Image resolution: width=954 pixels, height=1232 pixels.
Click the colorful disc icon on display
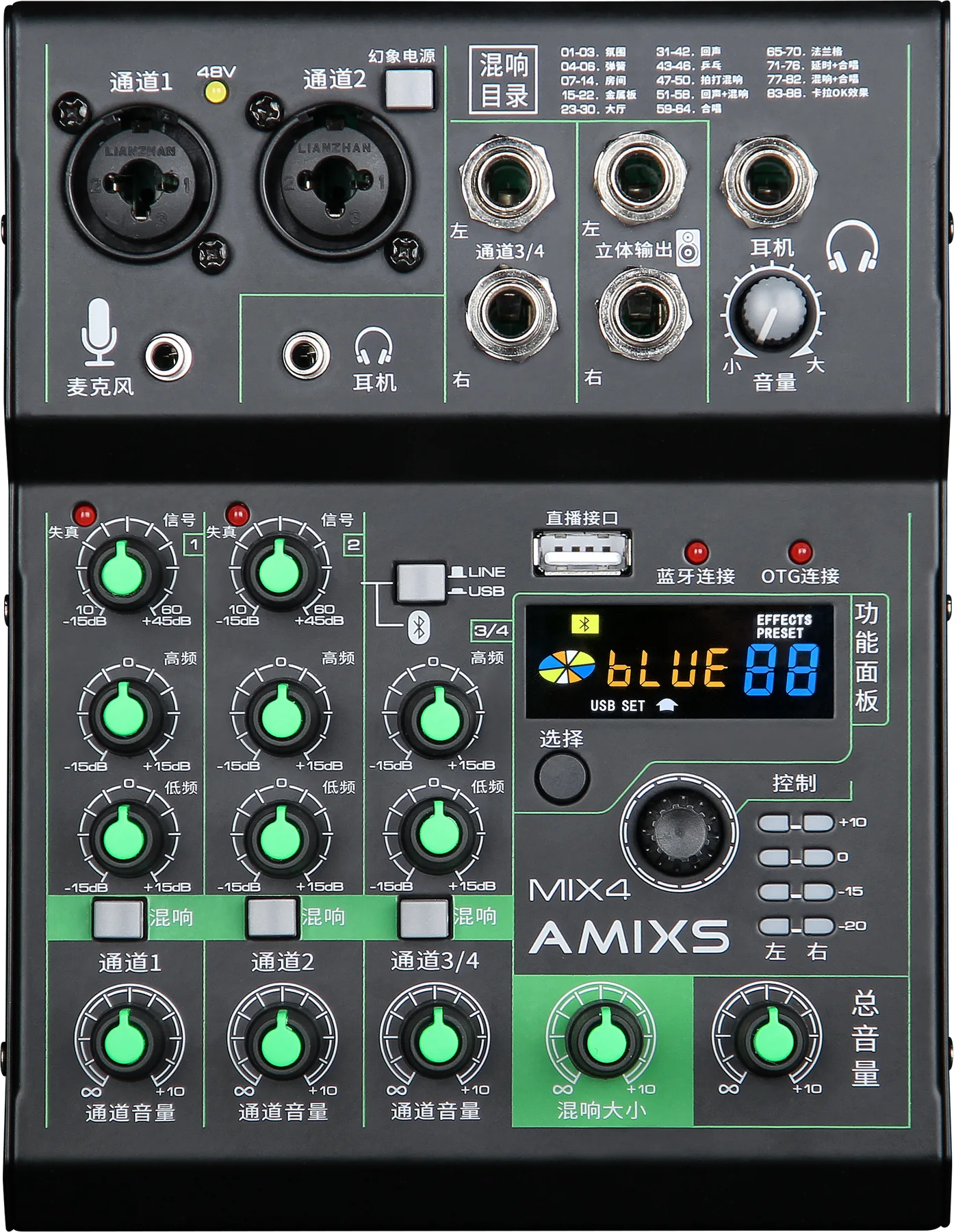[567, 667]
